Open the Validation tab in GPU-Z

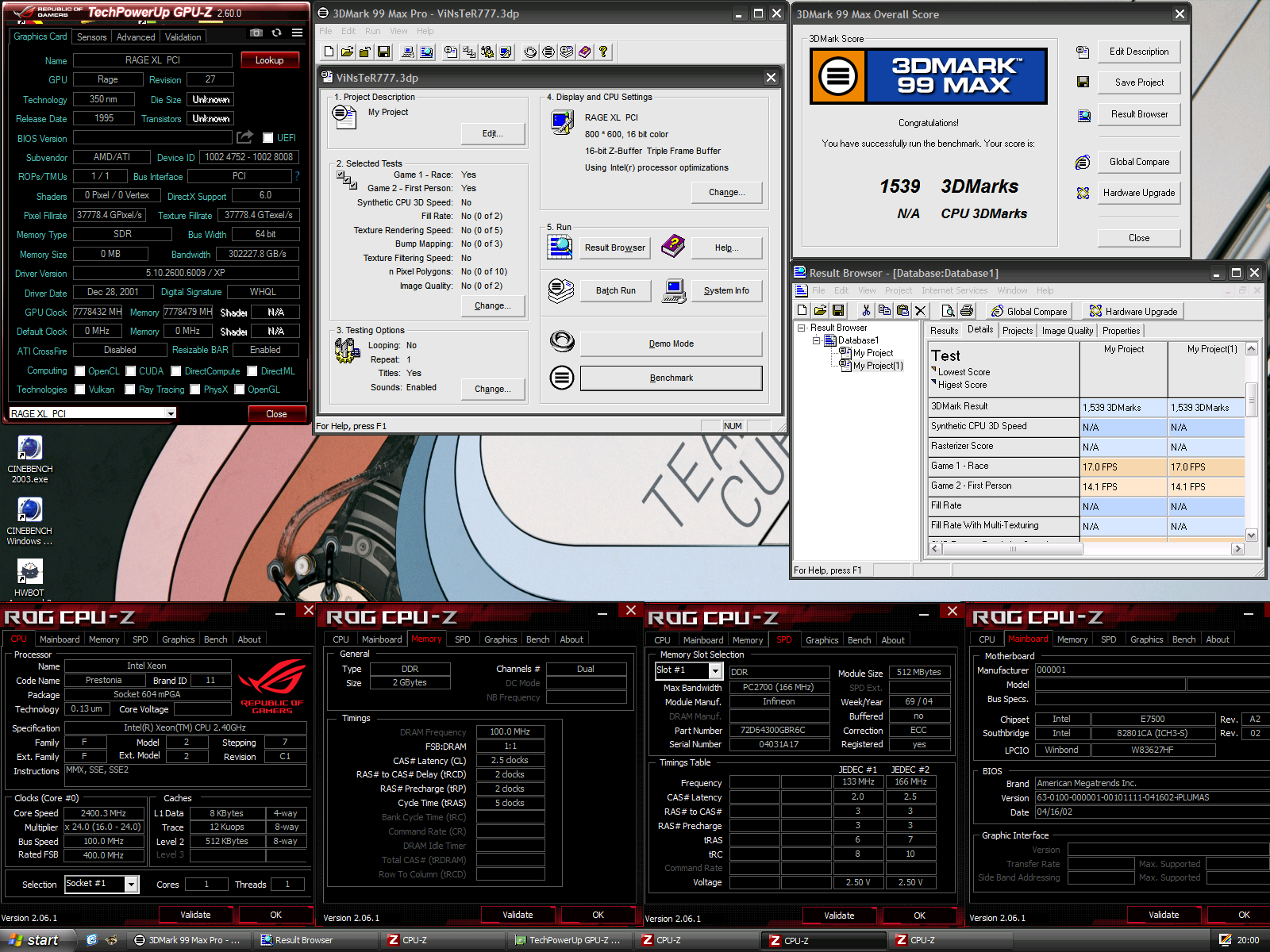183,37
